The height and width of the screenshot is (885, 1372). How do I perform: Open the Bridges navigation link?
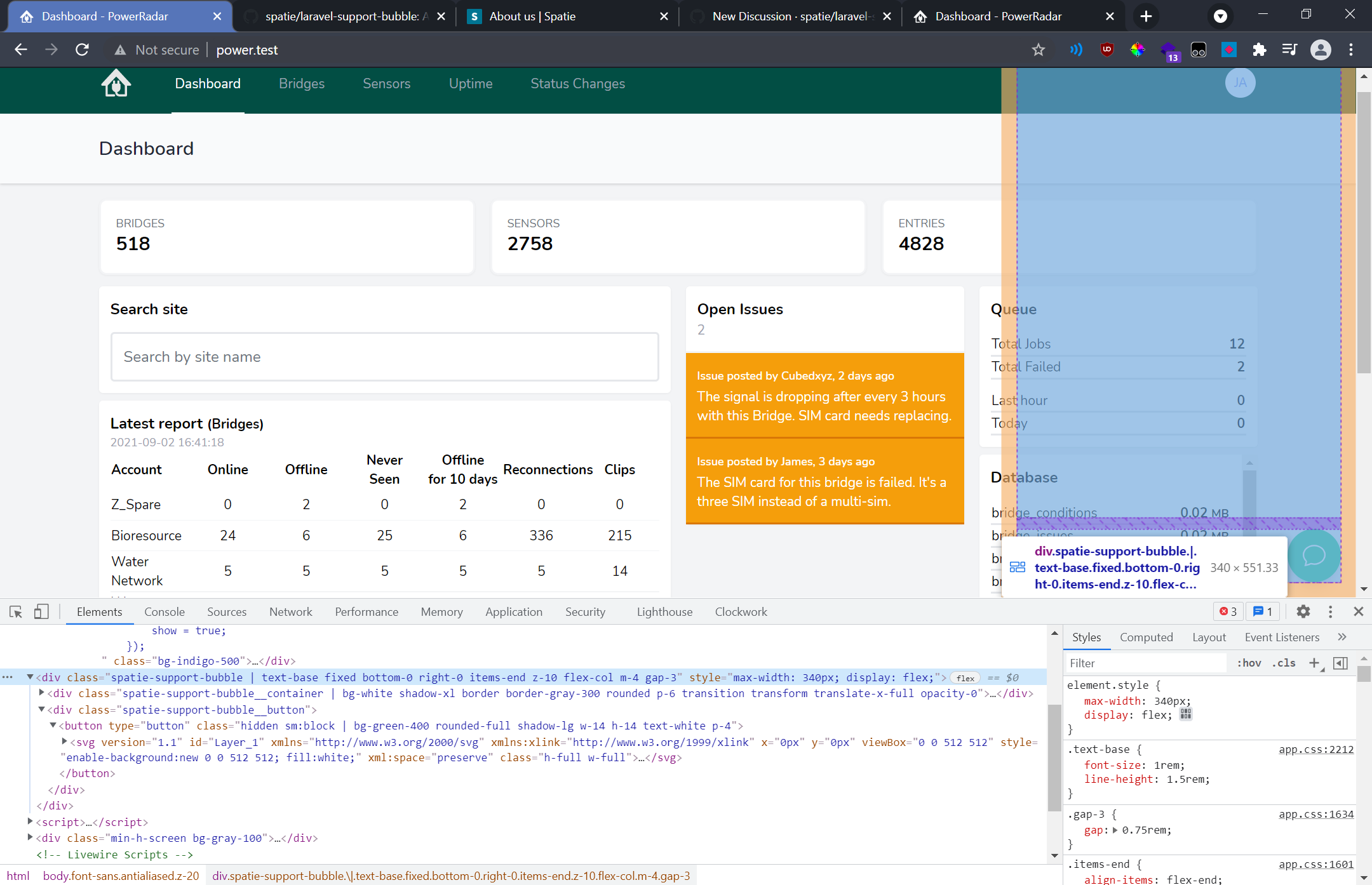coord(302,84)
